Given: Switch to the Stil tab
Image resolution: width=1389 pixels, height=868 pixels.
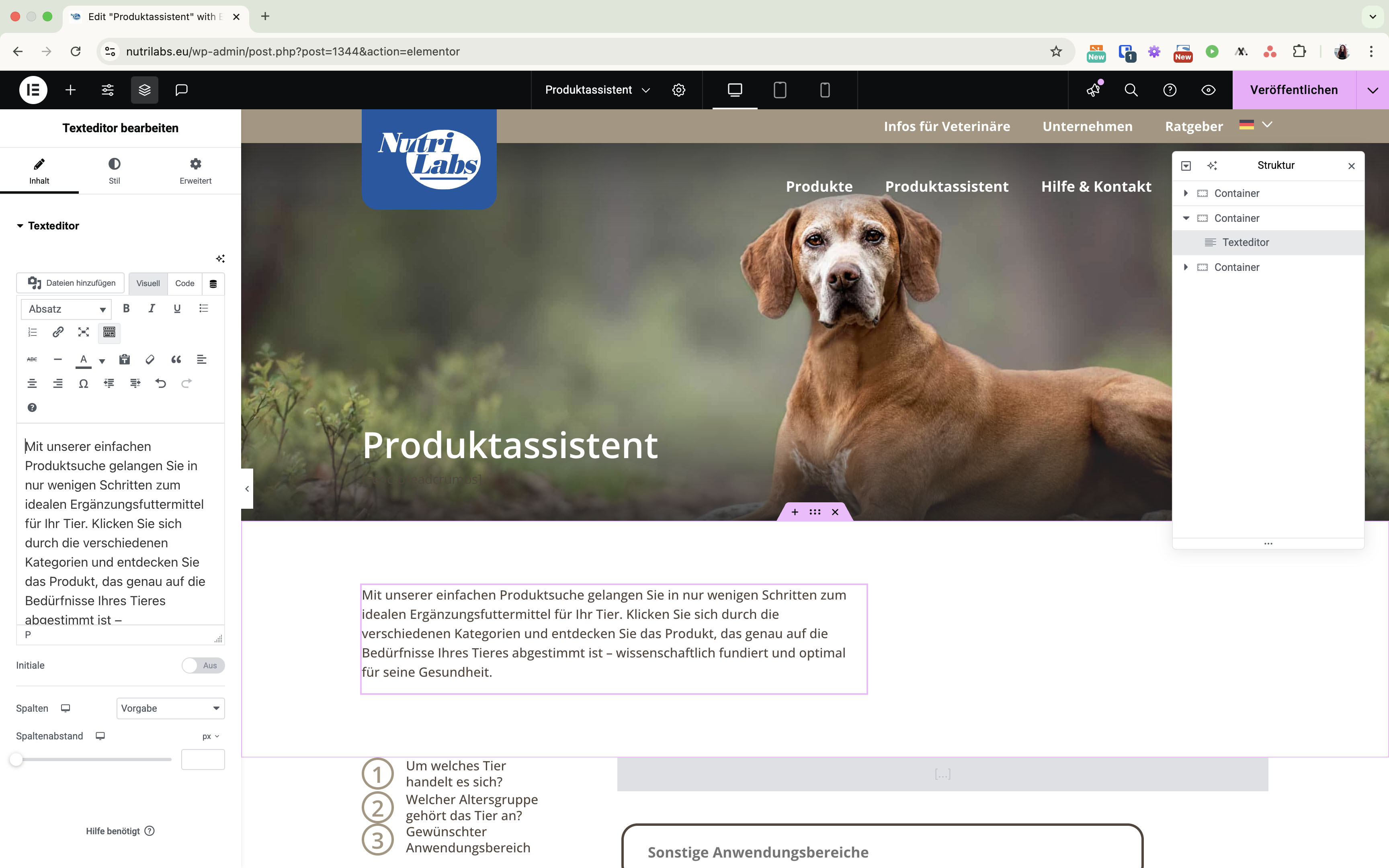Looking at the screenshot, I should pos(114,171).
